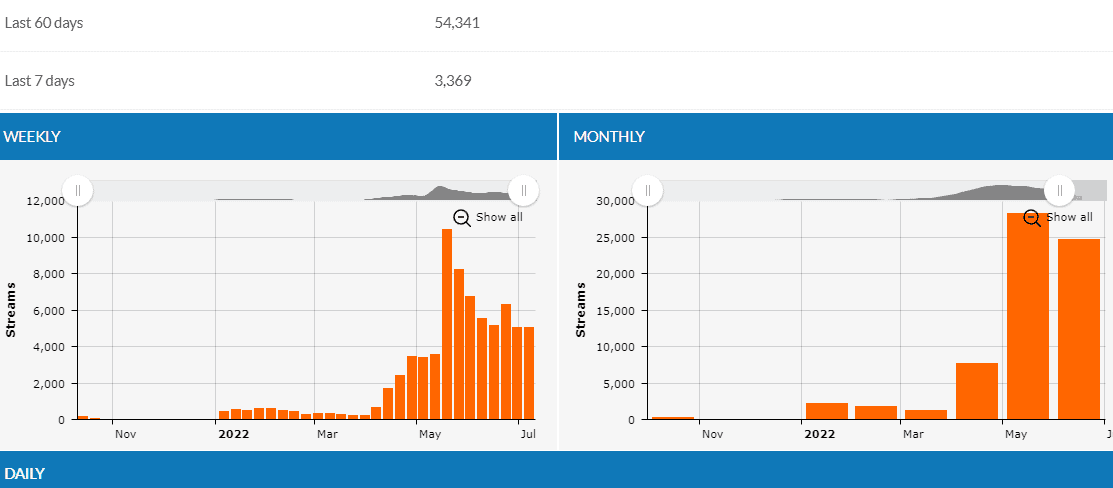Click the Weekly chart's right range handle
The width and height of the screenshot is (1113, 488).
524,190
